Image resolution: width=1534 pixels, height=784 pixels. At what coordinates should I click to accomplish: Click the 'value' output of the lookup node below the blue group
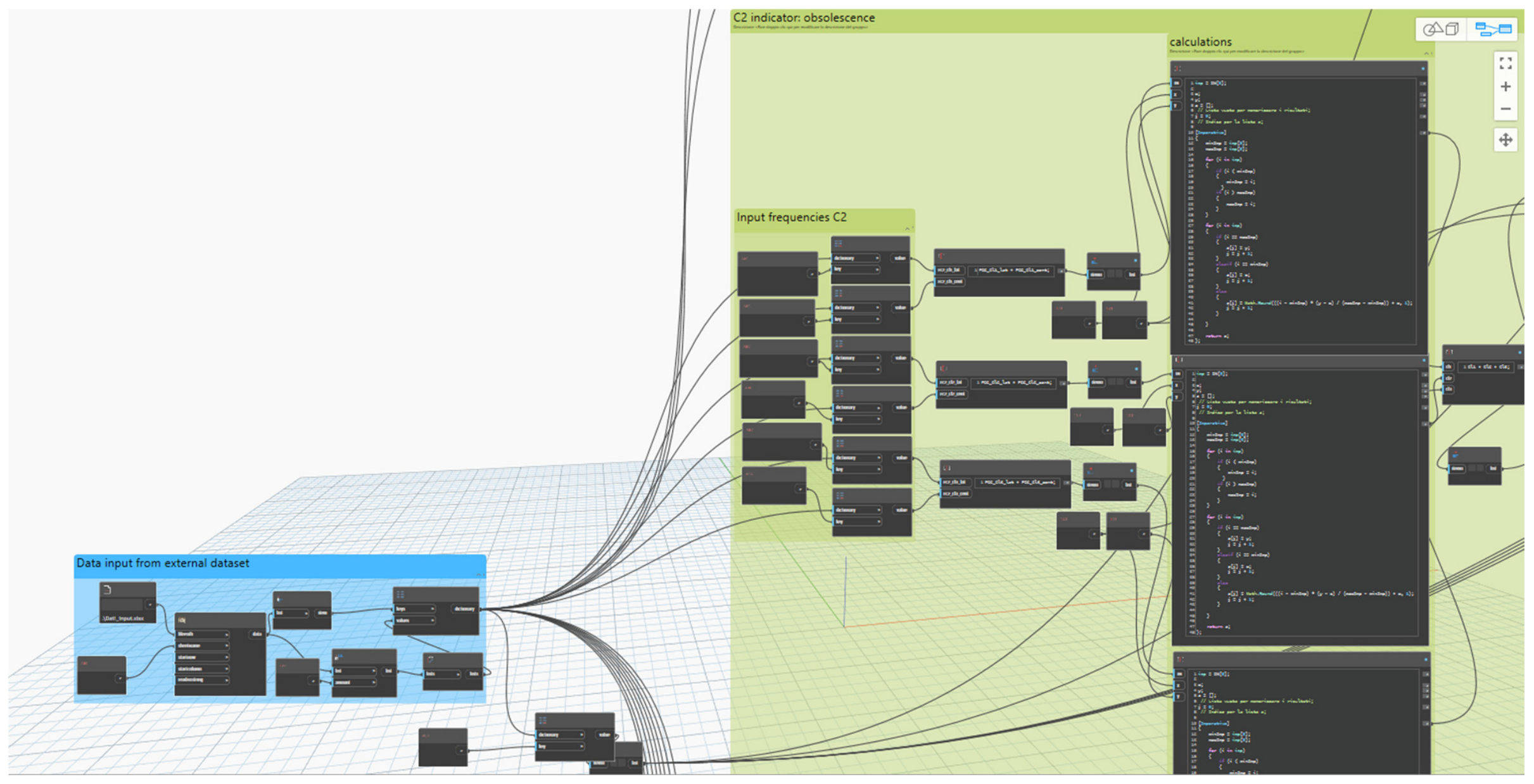pyautogui.click(x=605, y=735)
